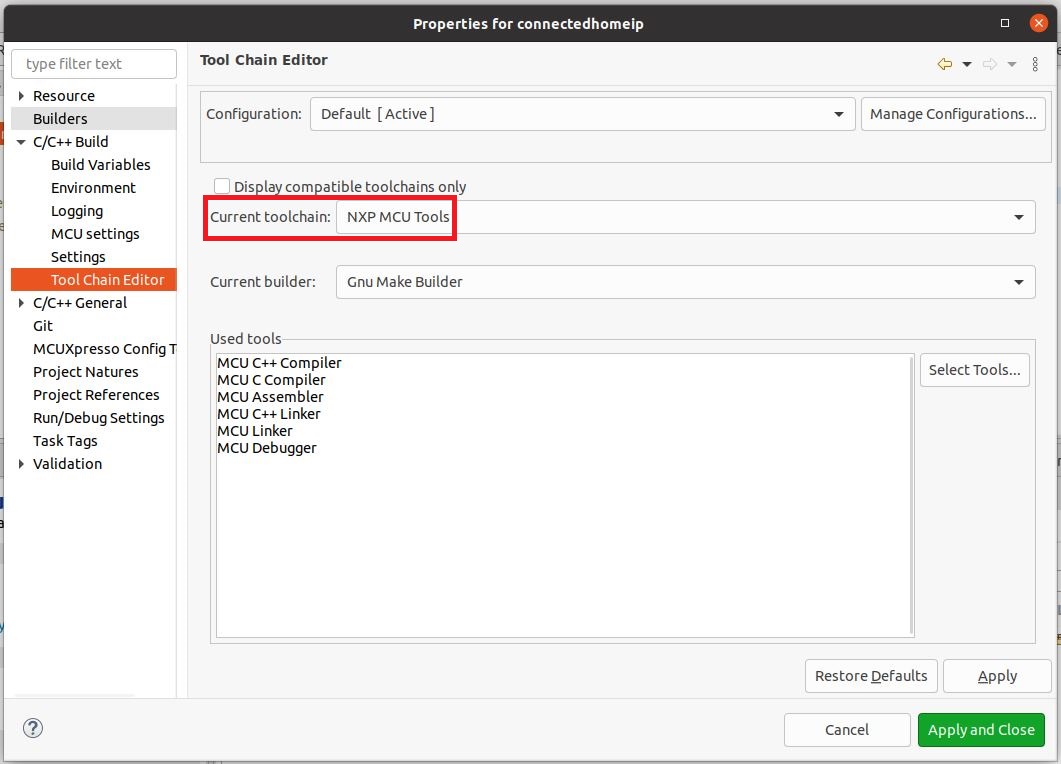Click the Cancel button
Screen dimensions: 1061x764
click(846, 729)
